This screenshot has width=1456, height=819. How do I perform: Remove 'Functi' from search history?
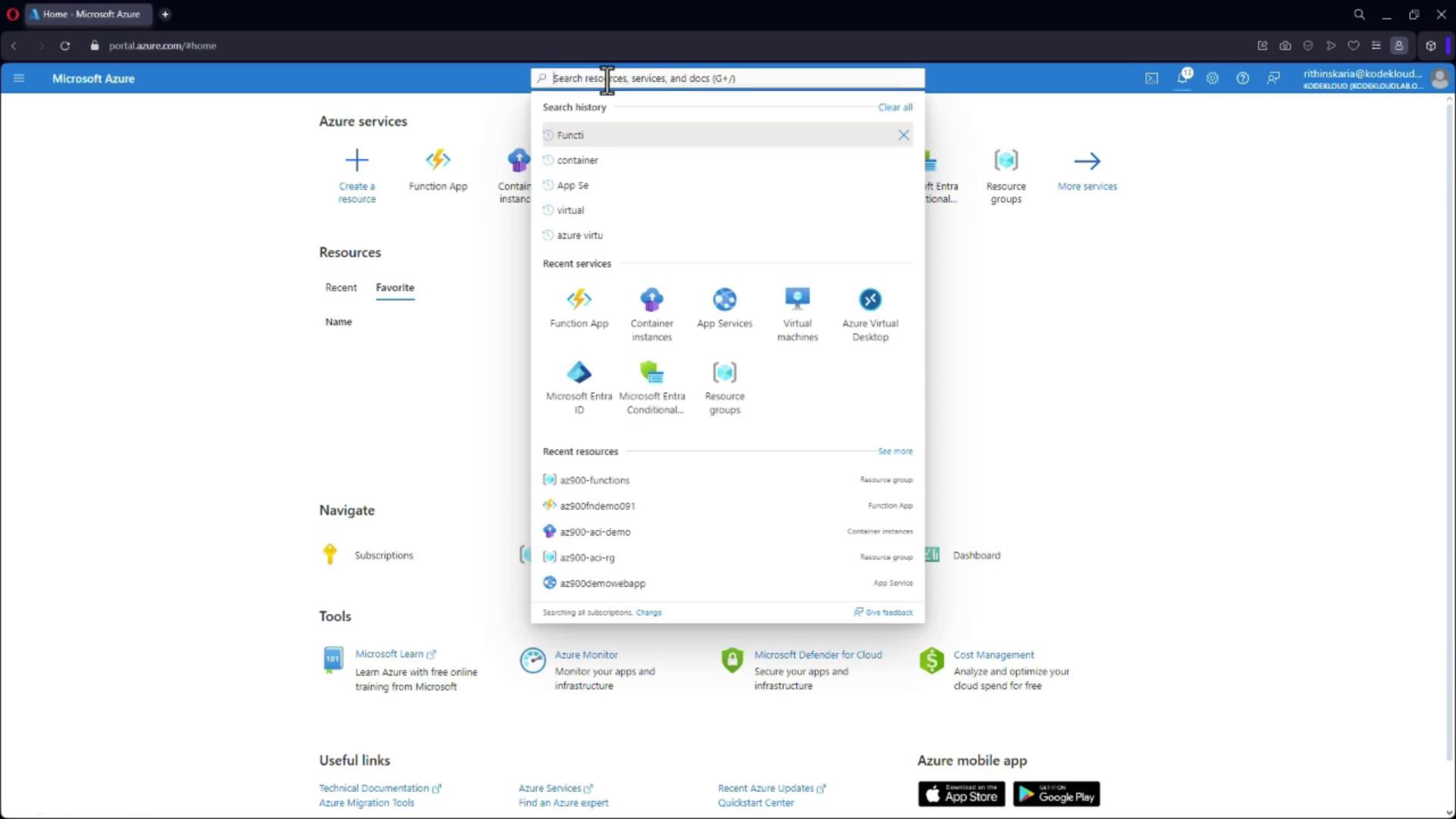[x=903, y=135]
